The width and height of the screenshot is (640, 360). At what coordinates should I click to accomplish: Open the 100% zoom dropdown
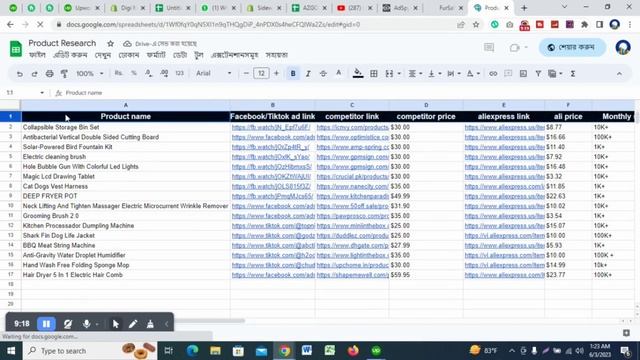coord(89,73)
